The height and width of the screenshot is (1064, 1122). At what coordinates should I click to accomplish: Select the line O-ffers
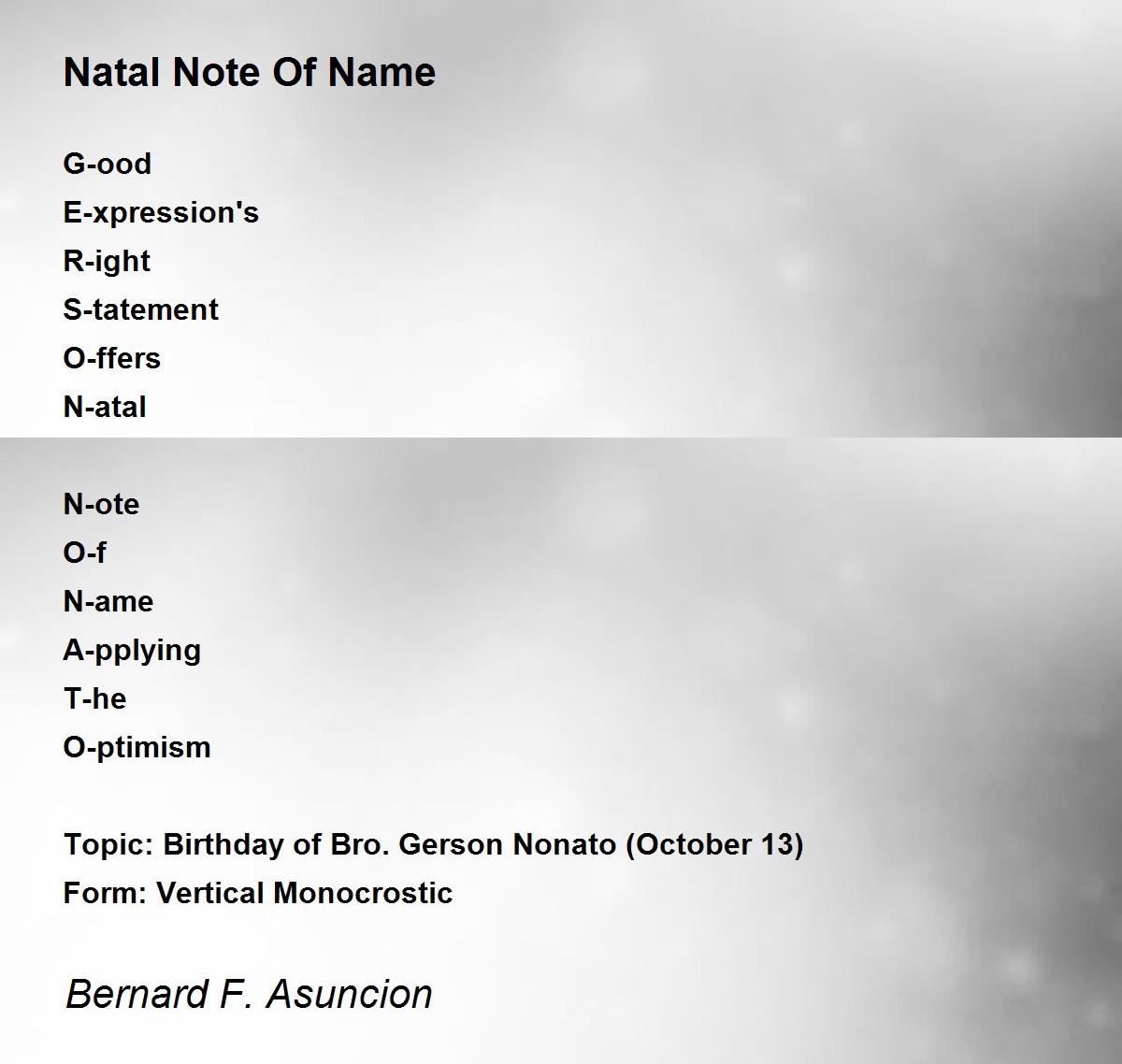tap(112, 358)
